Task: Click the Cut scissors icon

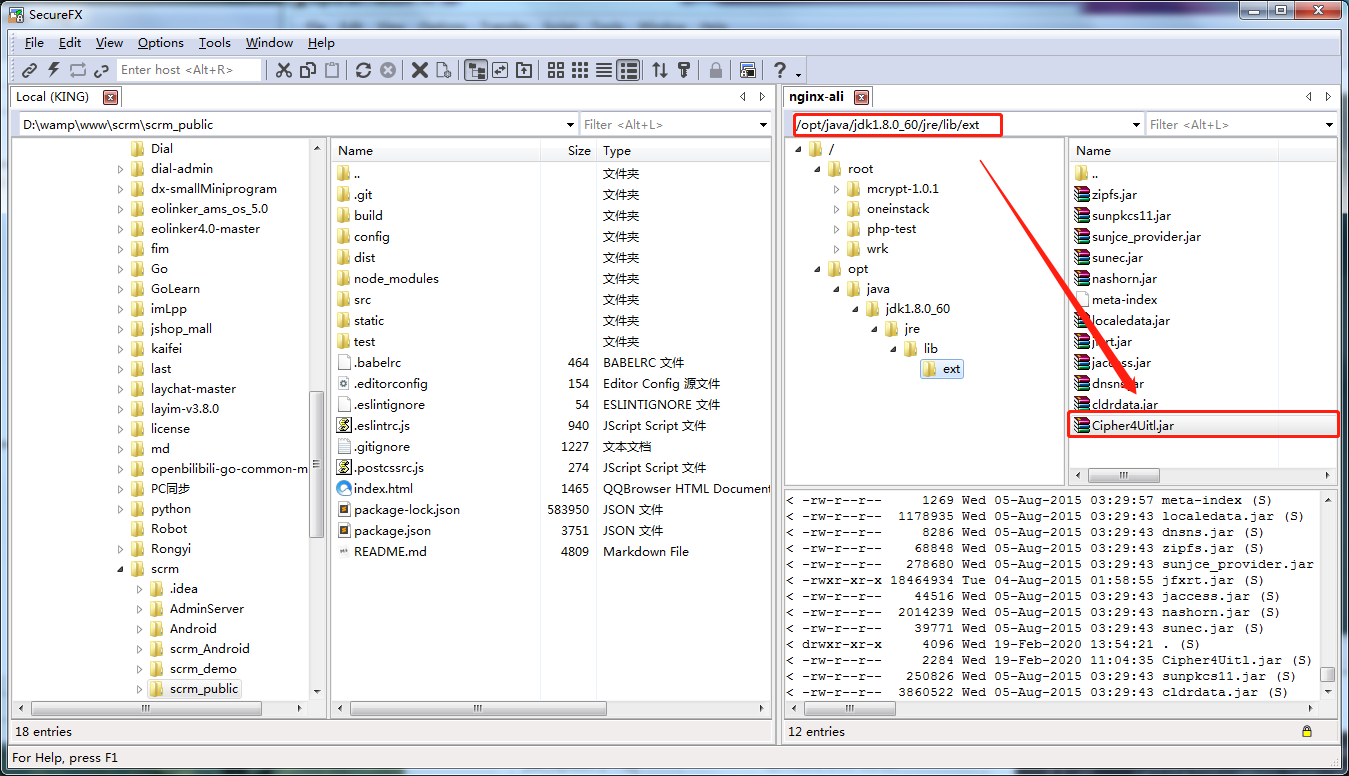Action: tap(284, 70)
